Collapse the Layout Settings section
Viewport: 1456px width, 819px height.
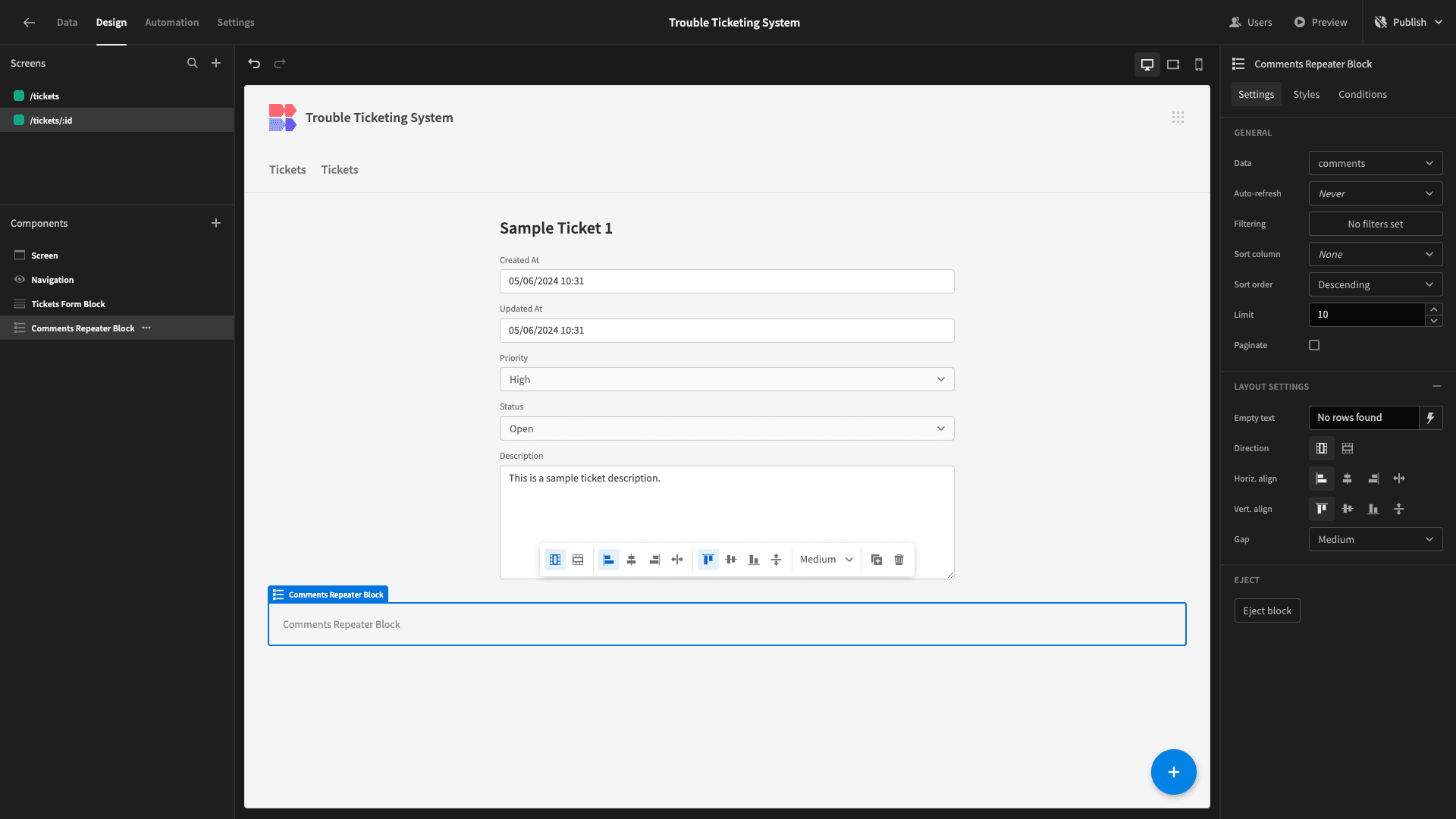coord(1436,387)
